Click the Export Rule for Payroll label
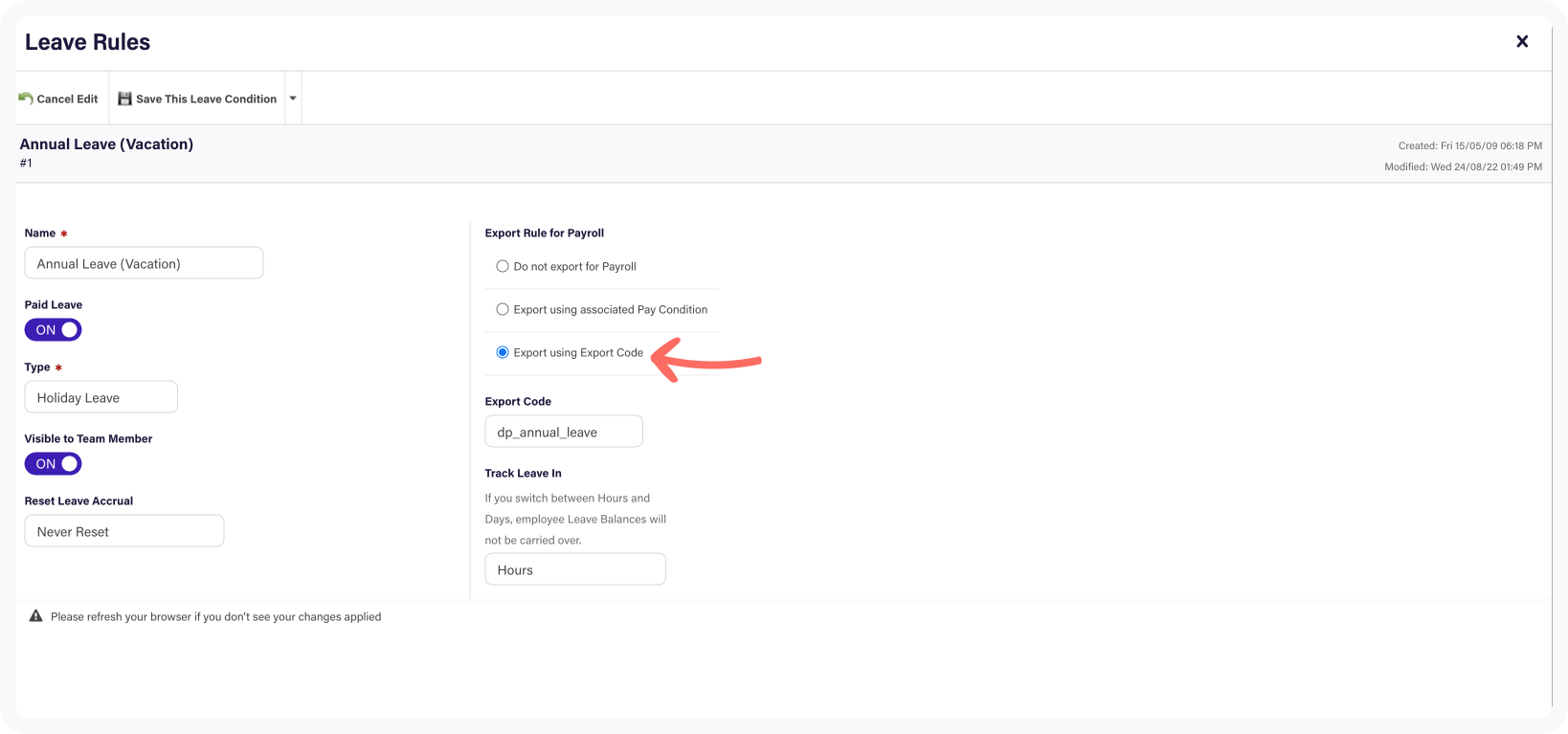 tap(545, 233)
